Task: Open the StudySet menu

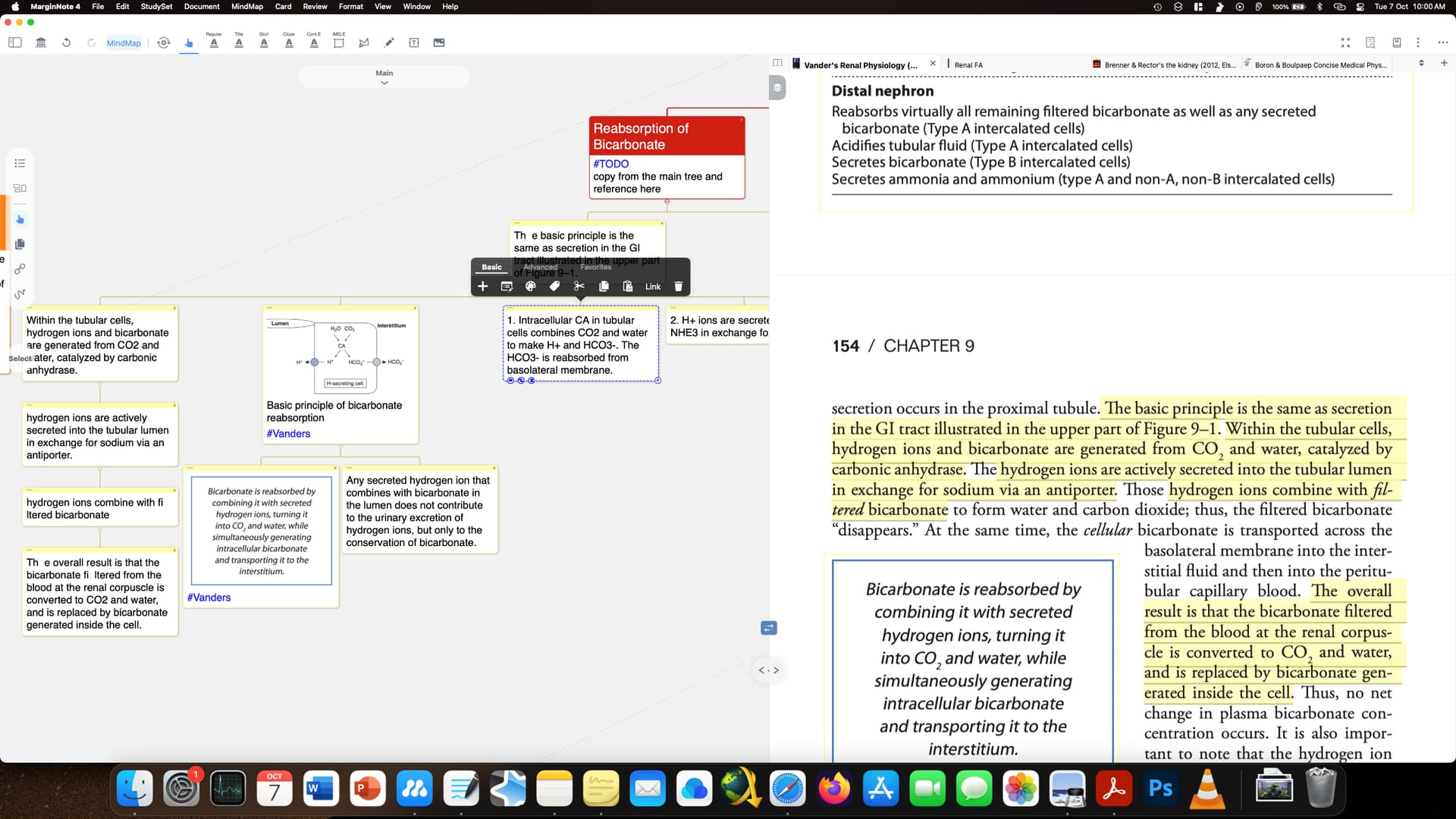Action: [156, 6]
